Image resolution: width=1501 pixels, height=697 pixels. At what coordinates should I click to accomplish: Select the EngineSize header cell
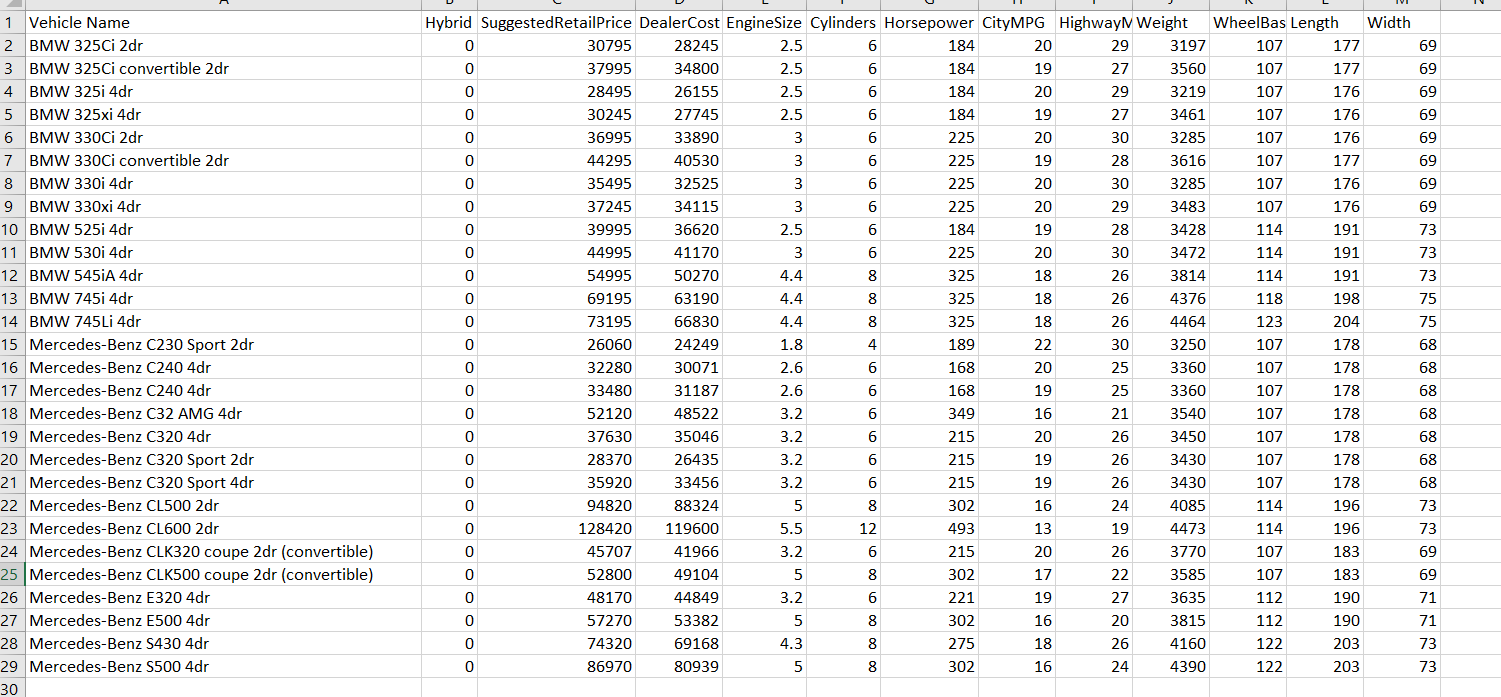765,22
